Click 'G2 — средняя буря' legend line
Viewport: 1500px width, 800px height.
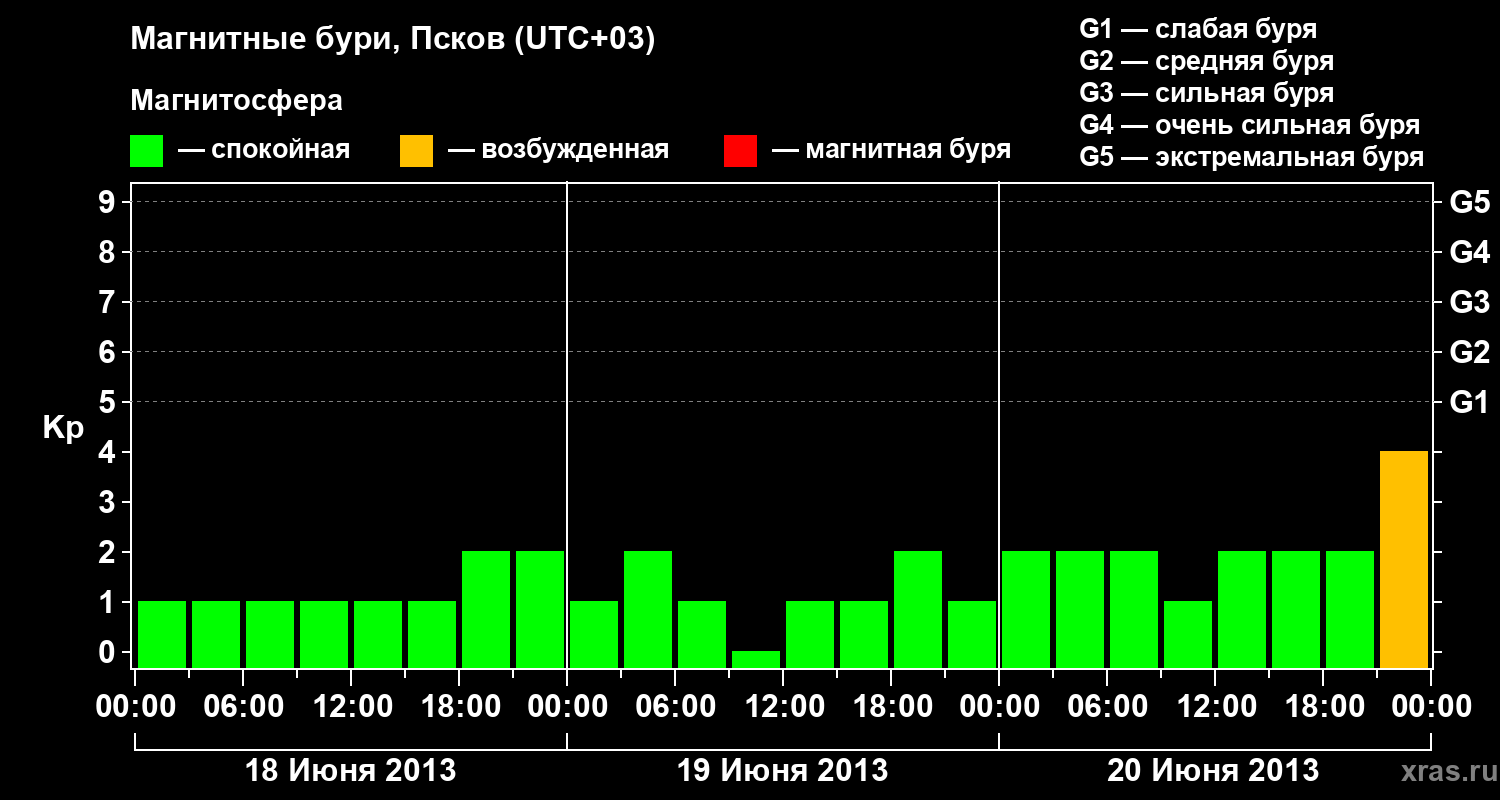click(1207, 61)
